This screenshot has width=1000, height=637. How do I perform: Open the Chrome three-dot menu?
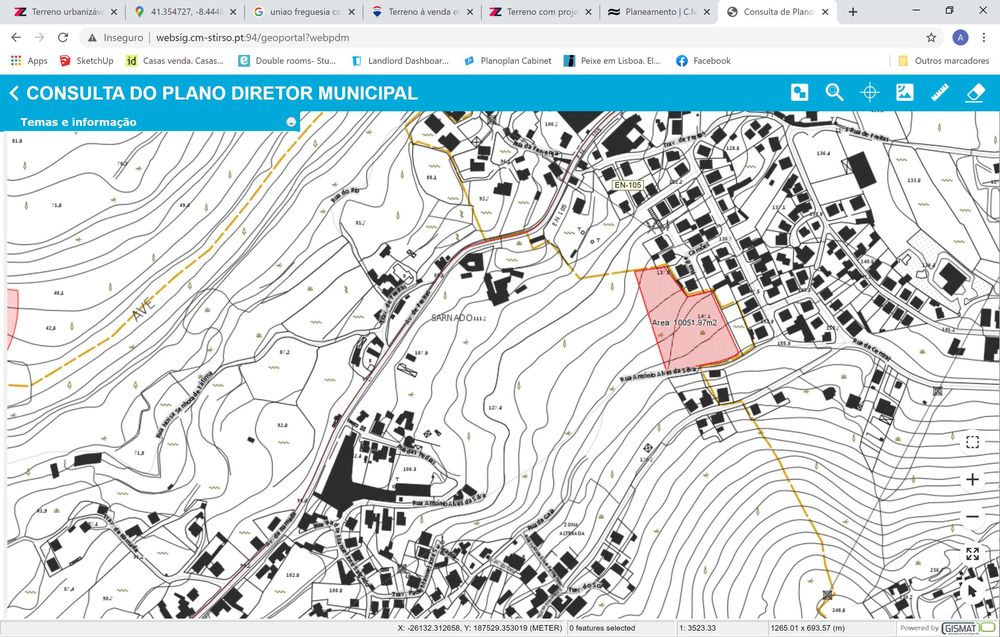[983, 38]
